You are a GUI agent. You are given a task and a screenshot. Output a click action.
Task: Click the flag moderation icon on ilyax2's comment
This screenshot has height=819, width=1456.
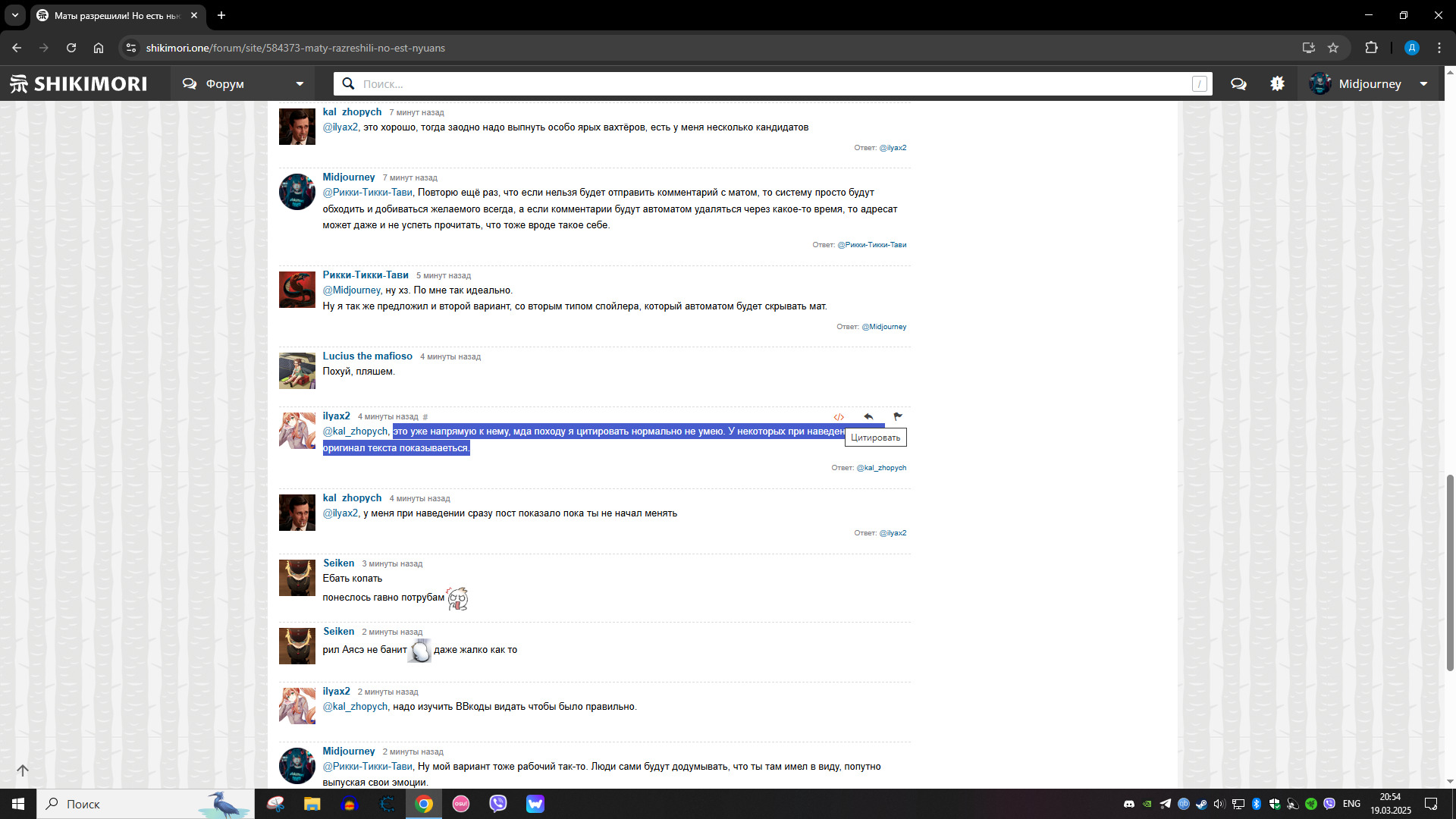[x=898, y=416]
